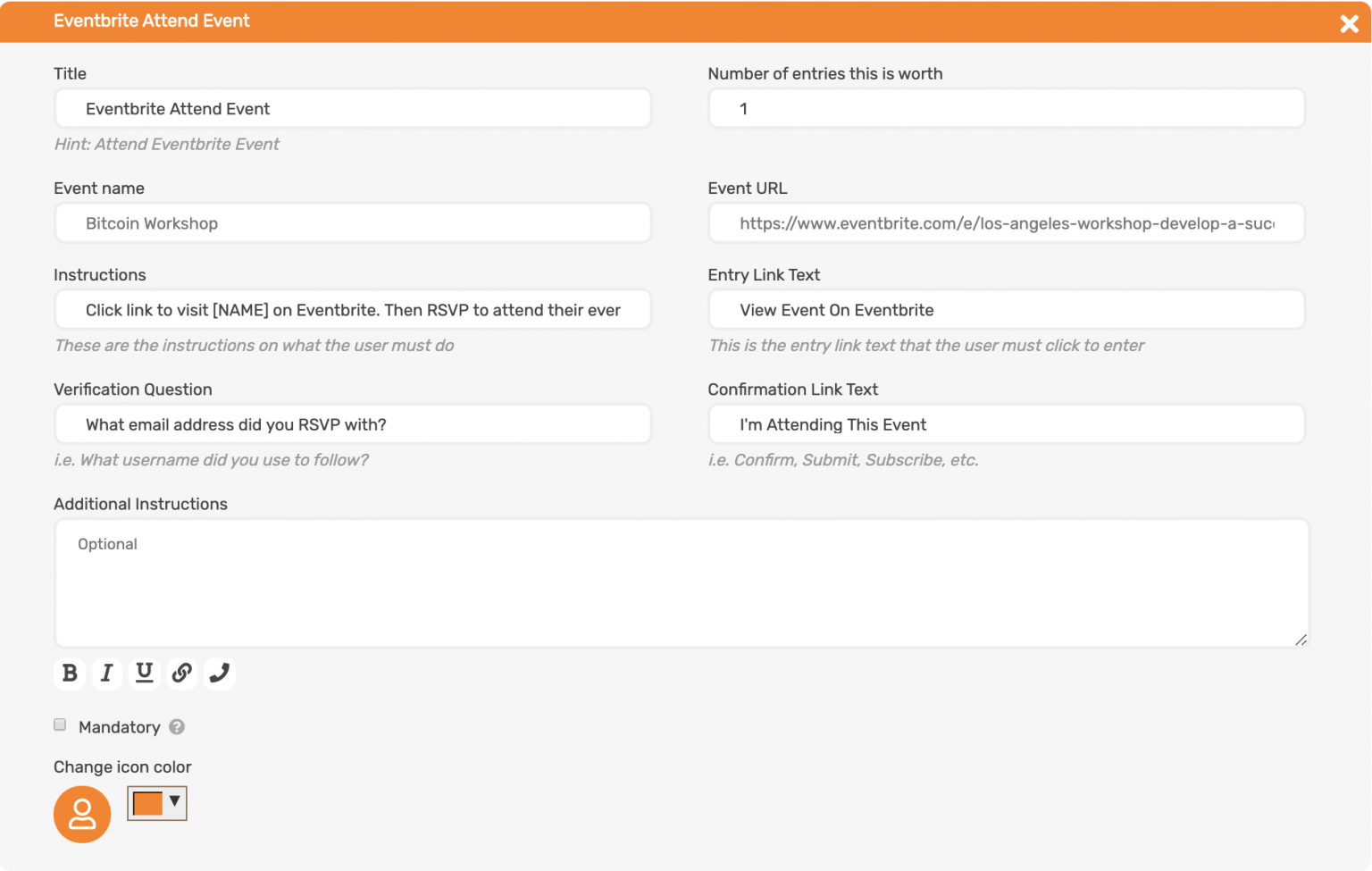Edit the Title field

point(353,108)
